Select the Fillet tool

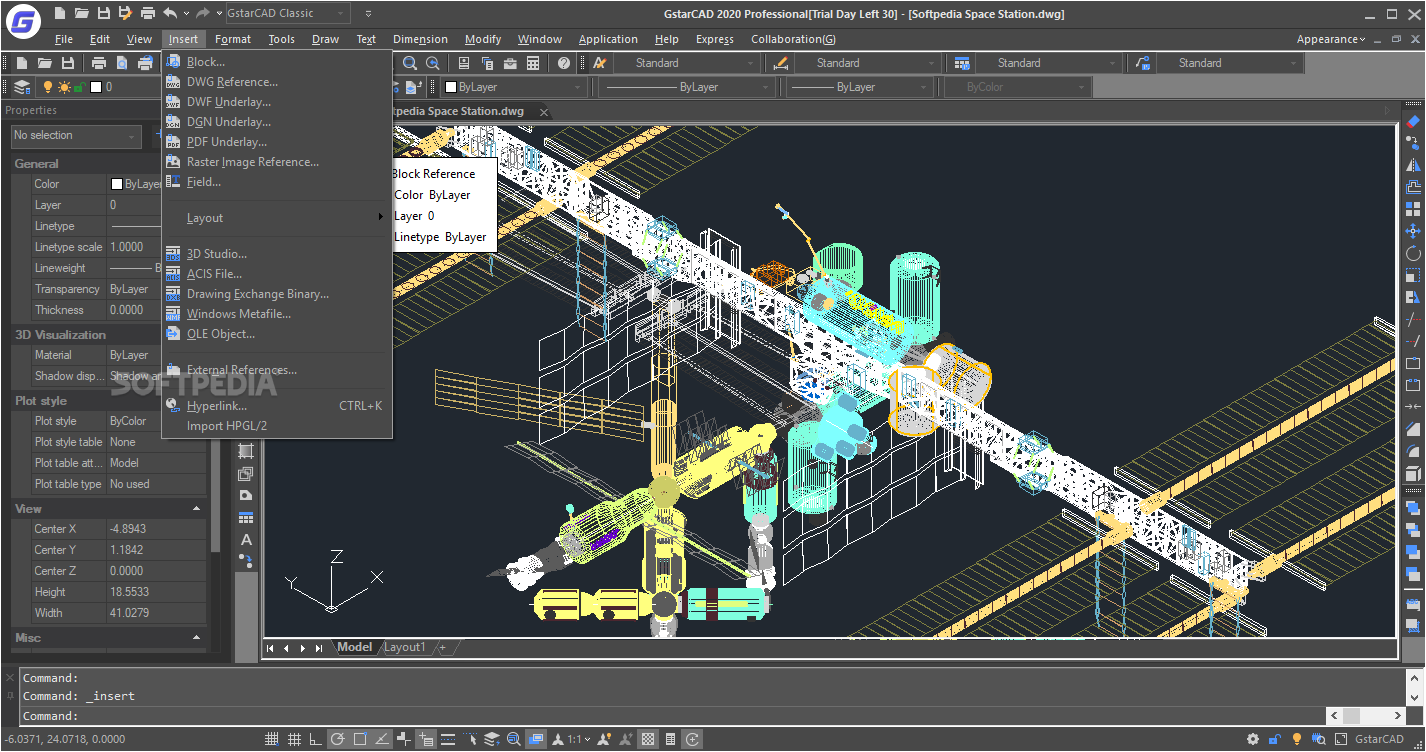[x=1413, y=451]
